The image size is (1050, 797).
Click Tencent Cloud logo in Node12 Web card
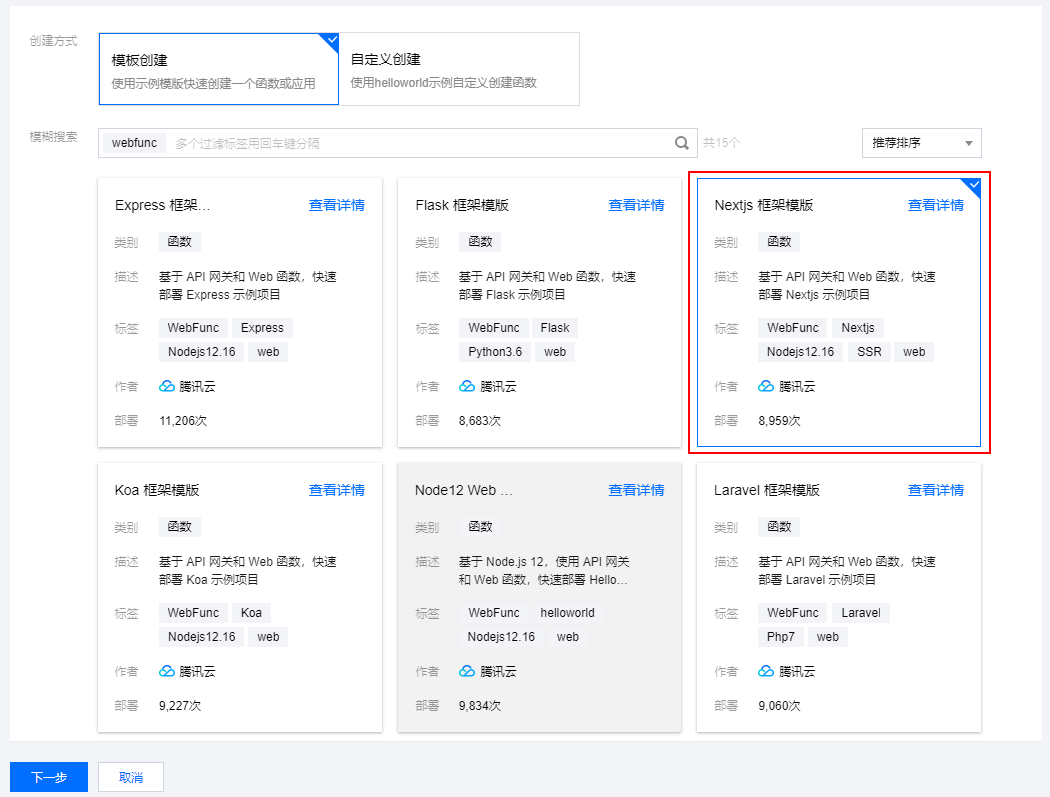[x=467, y=671]
